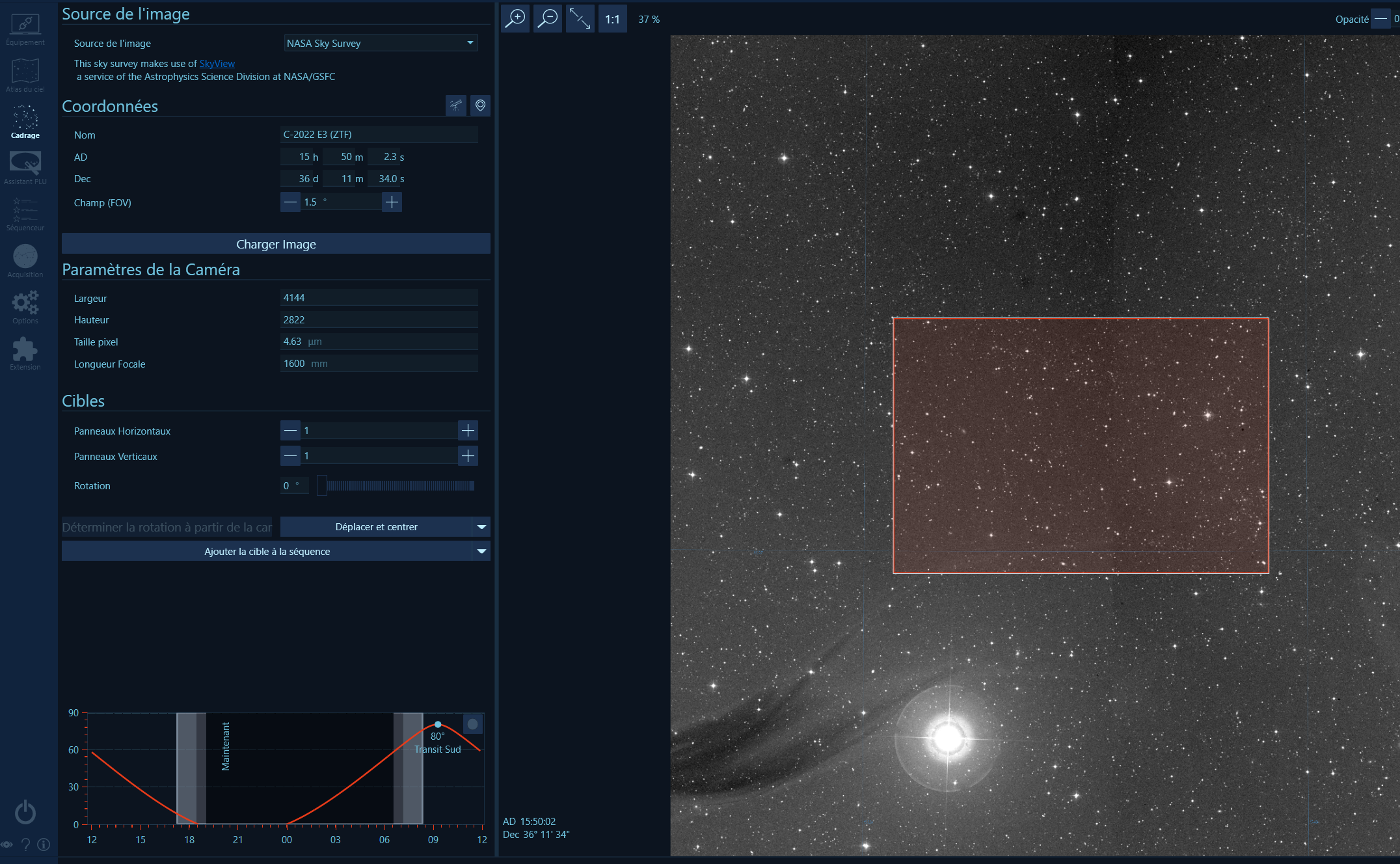The width and height of the screenshot is (1400, 864).
Task: Click the location pin icon in Coordonnées
Action: coord(480,105)
